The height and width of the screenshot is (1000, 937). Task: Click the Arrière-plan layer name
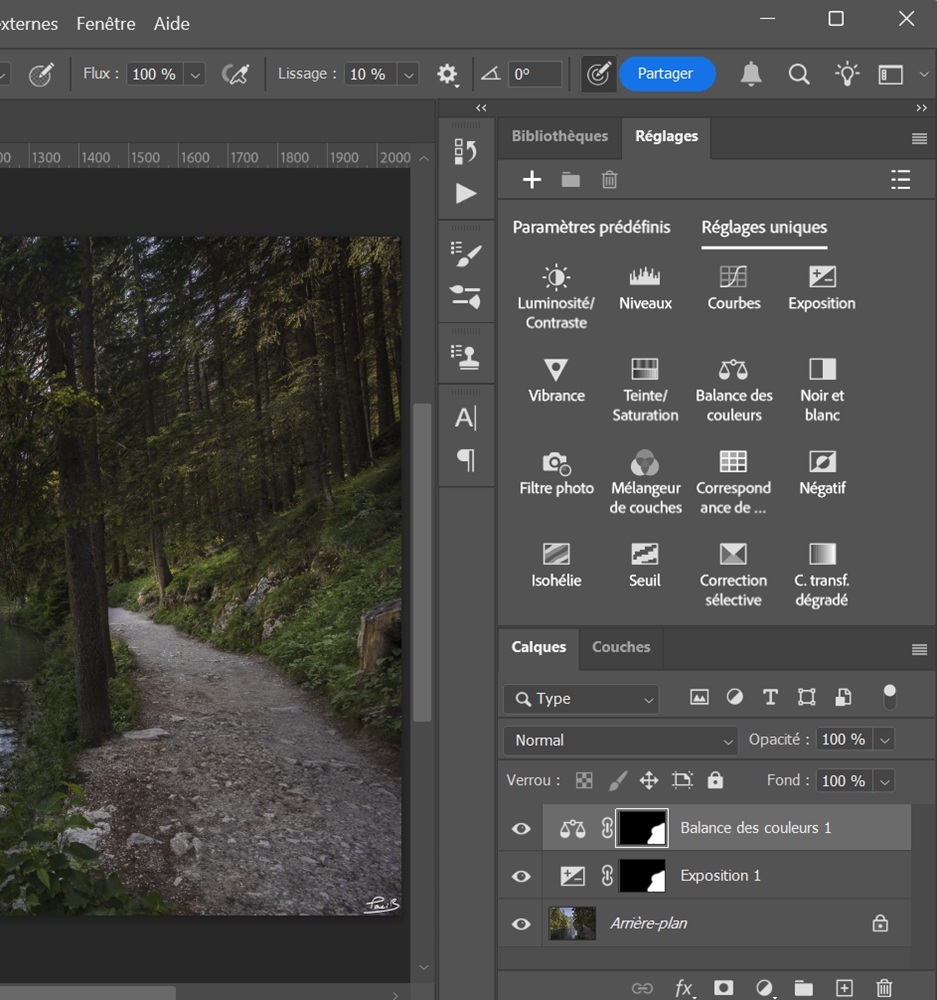coord(649,923)
